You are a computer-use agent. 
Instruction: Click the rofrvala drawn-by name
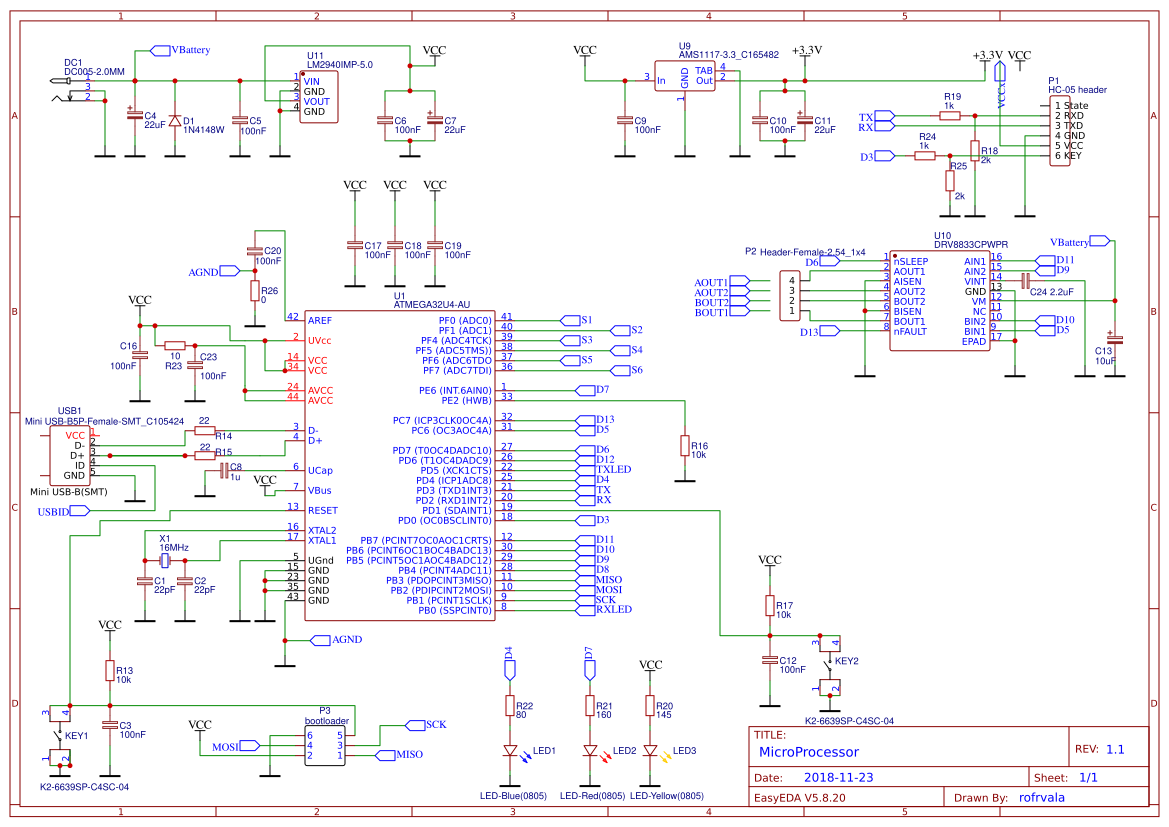(x=1040, y=797)
